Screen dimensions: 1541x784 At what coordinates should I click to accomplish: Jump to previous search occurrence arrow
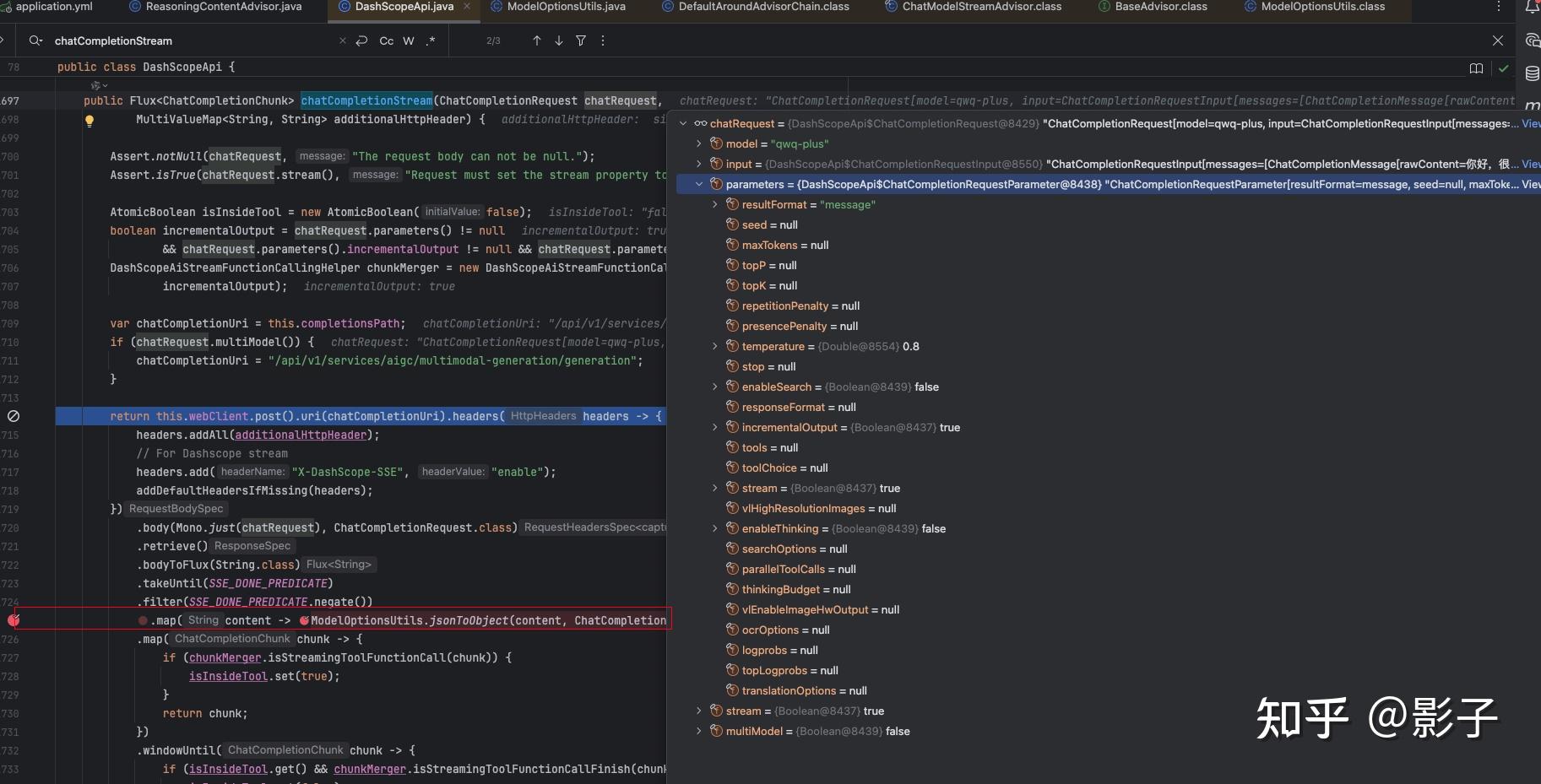tap(537, 41)
